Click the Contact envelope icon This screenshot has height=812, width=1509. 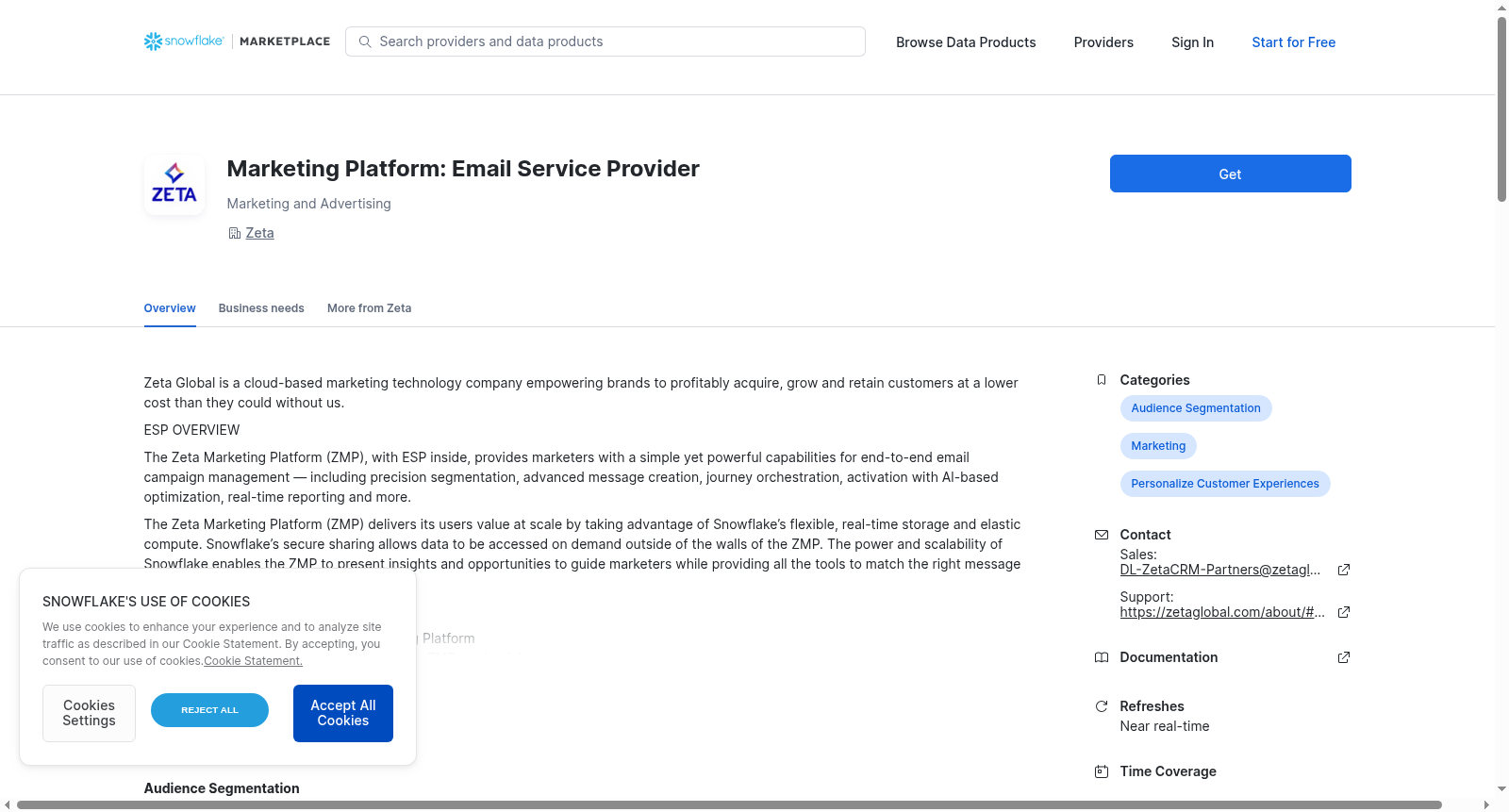[x=1101, y=535]
